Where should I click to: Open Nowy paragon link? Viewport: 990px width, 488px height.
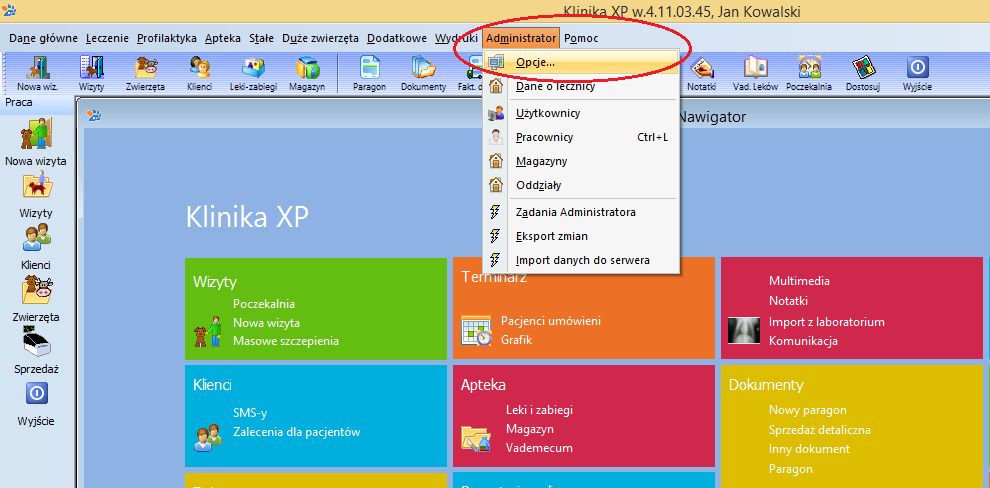tap(808, 410)
